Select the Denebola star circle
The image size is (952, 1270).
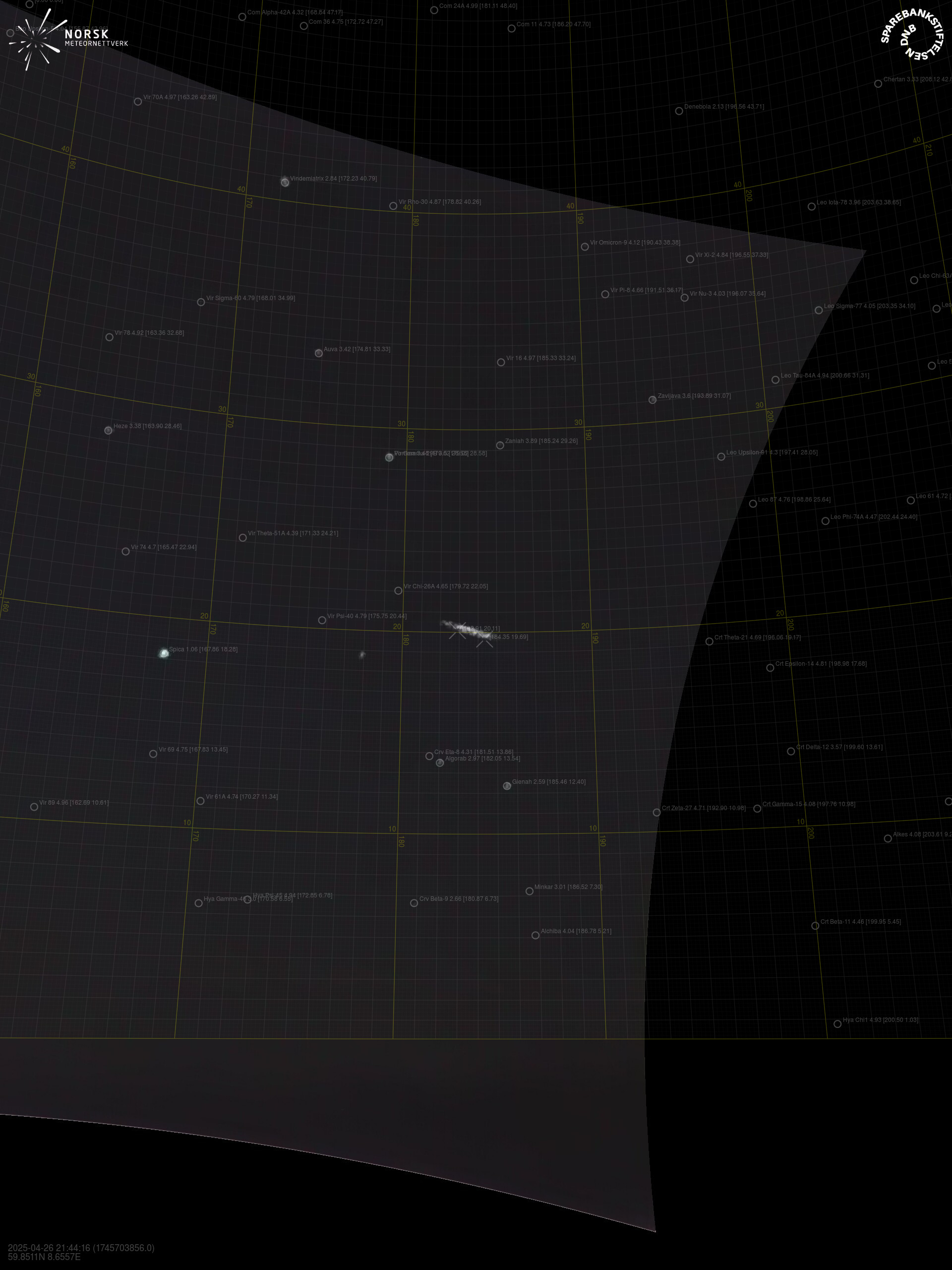click(x=679, y=111)
